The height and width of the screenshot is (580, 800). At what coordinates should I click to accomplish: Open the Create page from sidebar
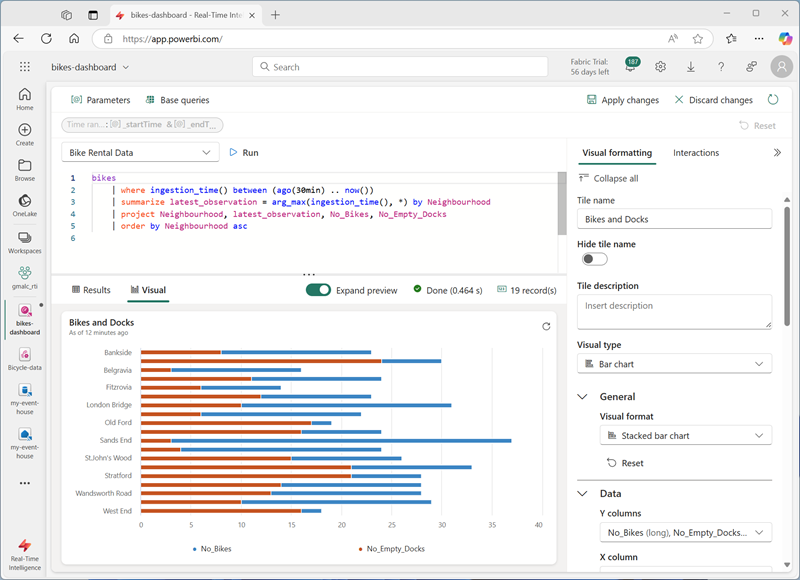(24, 135)
